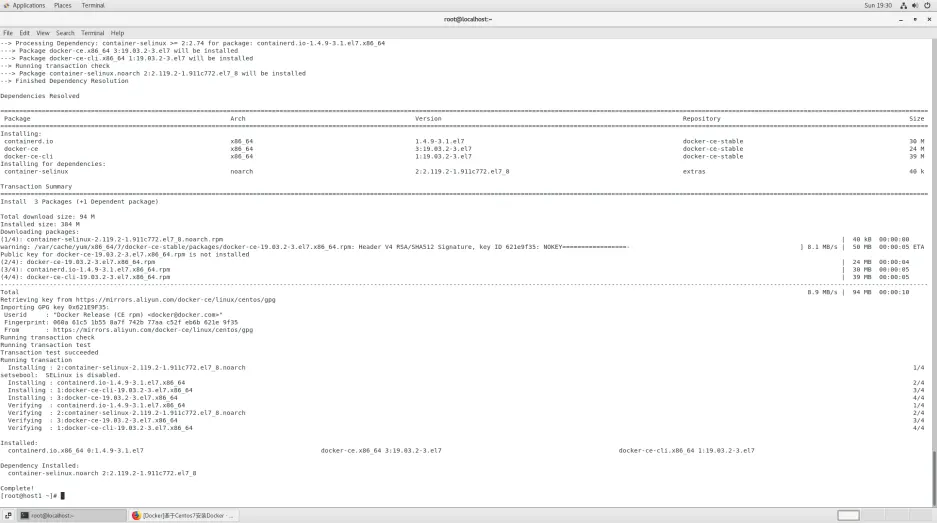Click the volume speaker icon
The height and width of the screenshot is (523, 937).
point(916,6)
